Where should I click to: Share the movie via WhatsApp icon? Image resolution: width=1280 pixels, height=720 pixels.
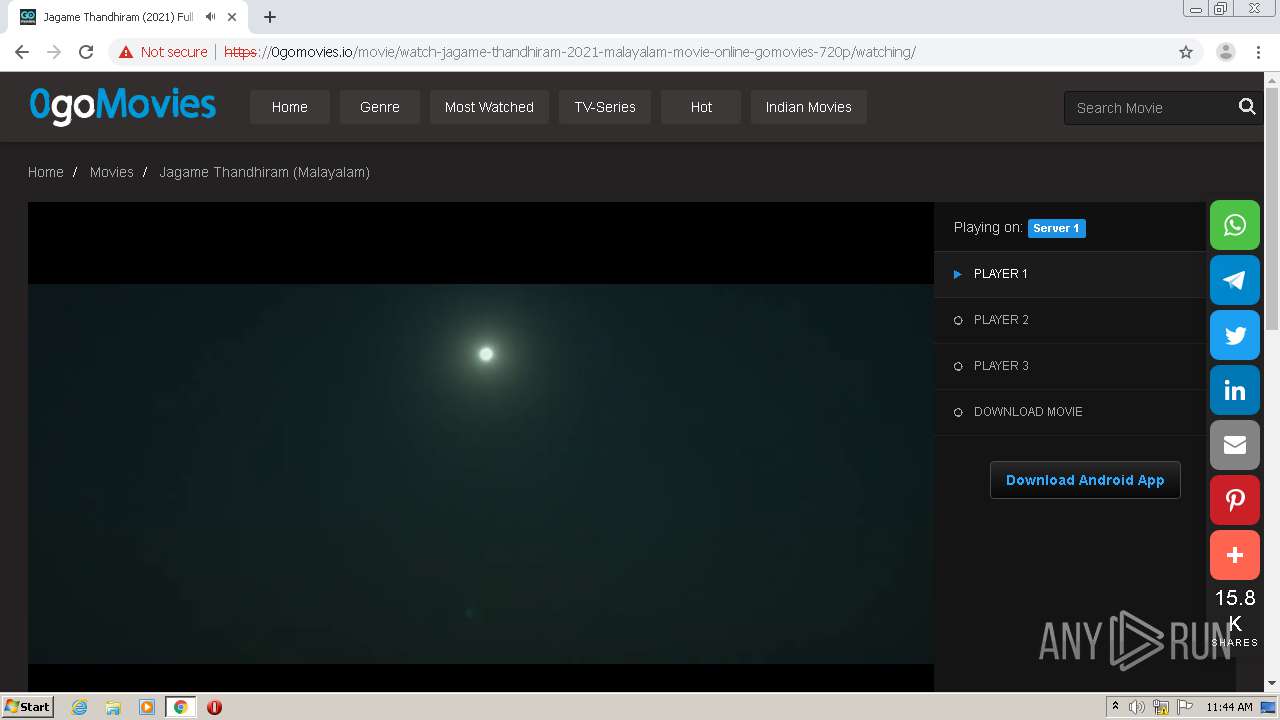point(1235,225)
